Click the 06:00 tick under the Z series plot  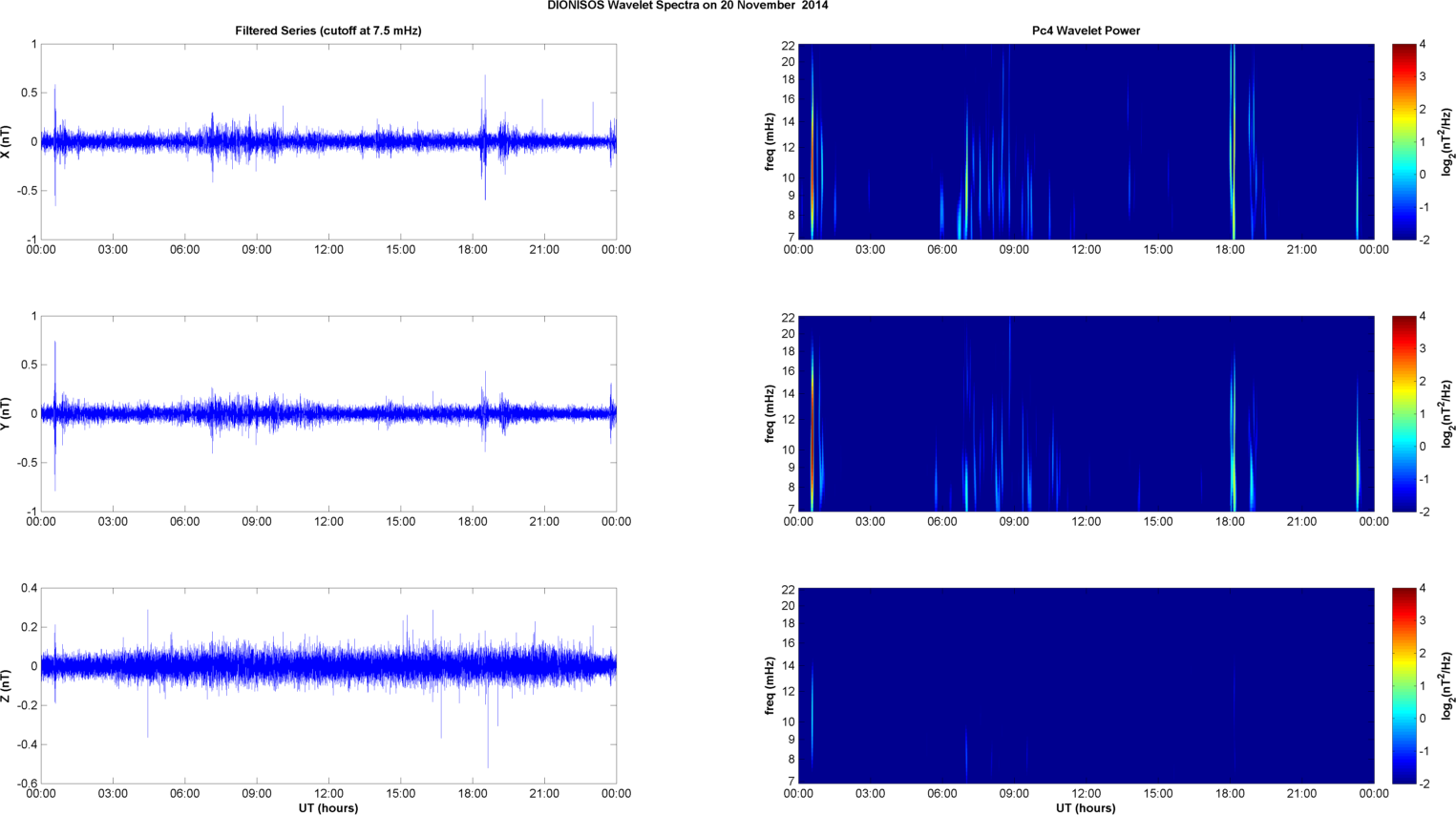184,794
